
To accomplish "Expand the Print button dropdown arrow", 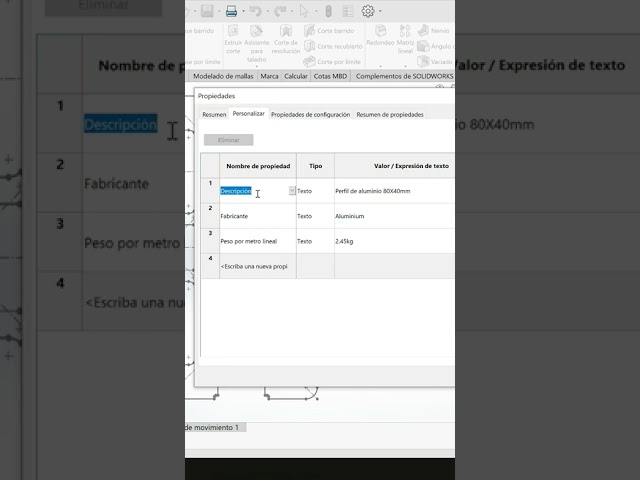I will [x=244, y=11].
